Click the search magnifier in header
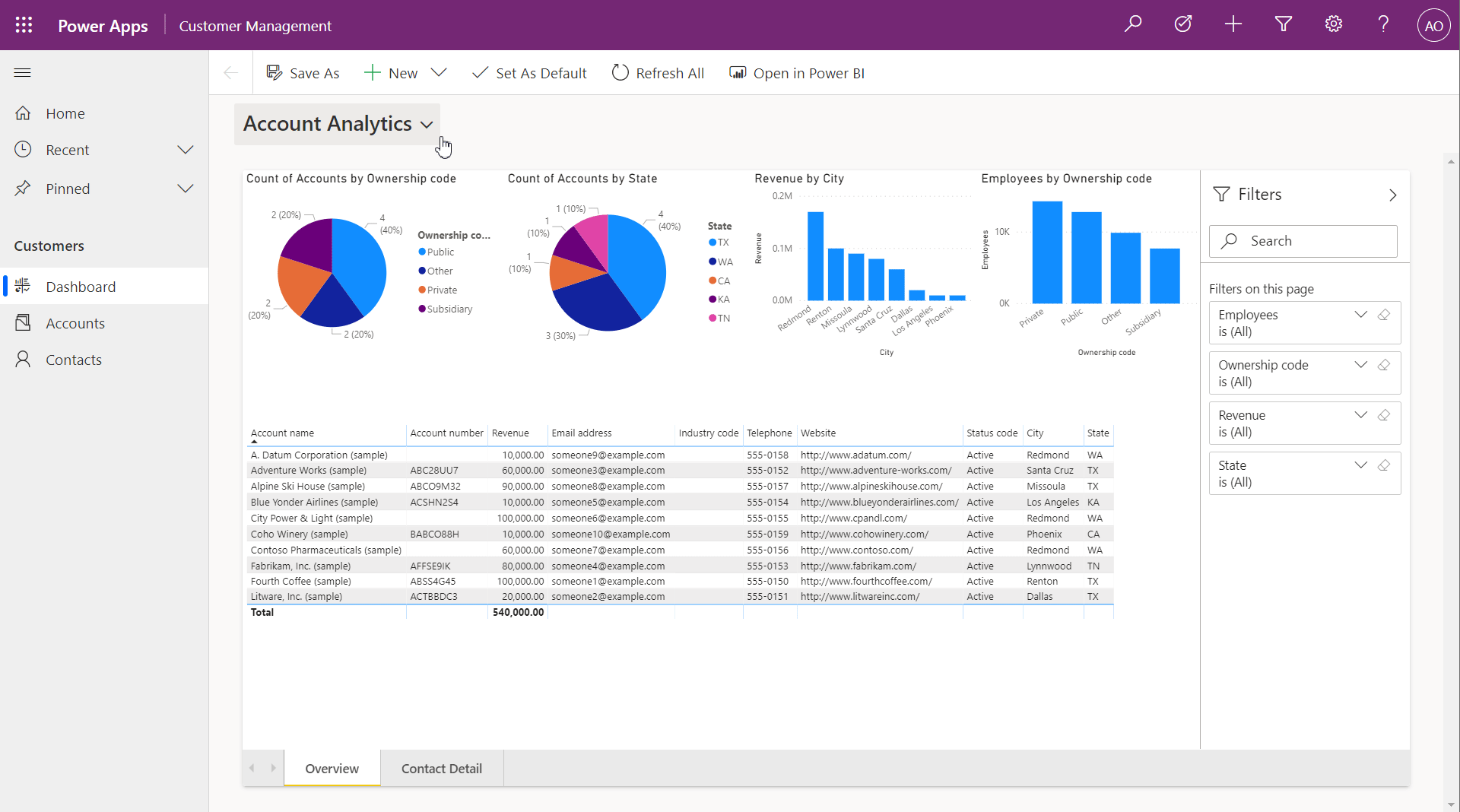This screenshot has height=812, width=1460. click(x=1133, y=24)
